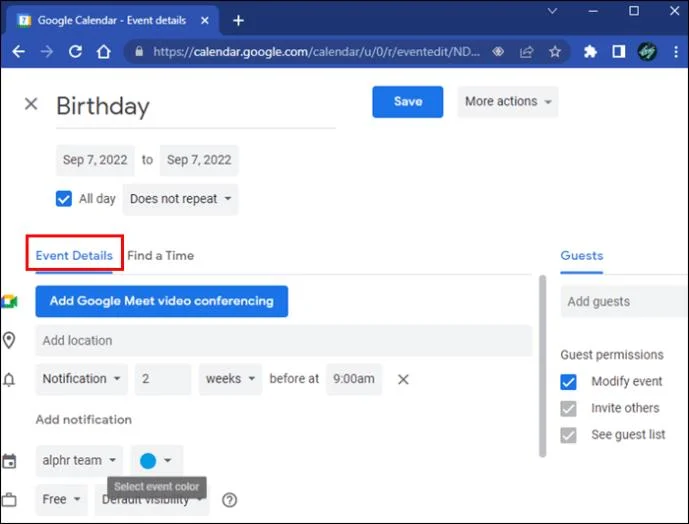Click the Birthday title field
Image resolution: width=689 pixels, height=524 pixels.
196,106
